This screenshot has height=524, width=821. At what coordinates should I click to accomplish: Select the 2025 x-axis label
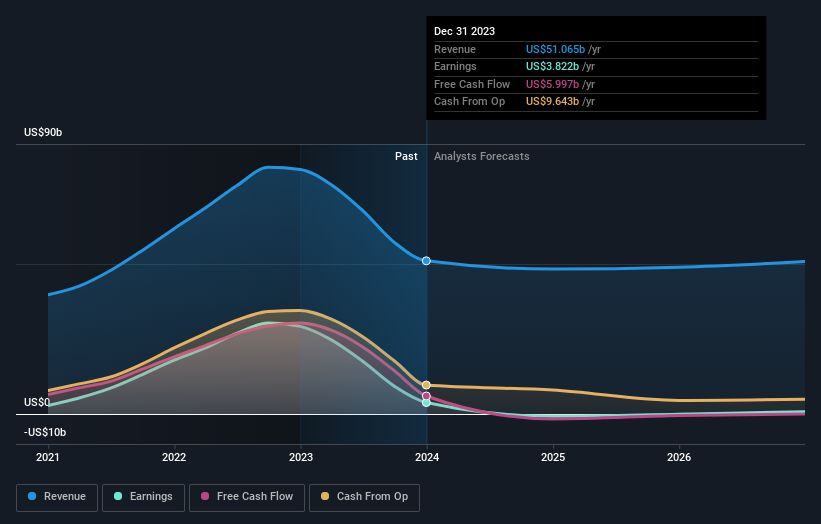553,457
